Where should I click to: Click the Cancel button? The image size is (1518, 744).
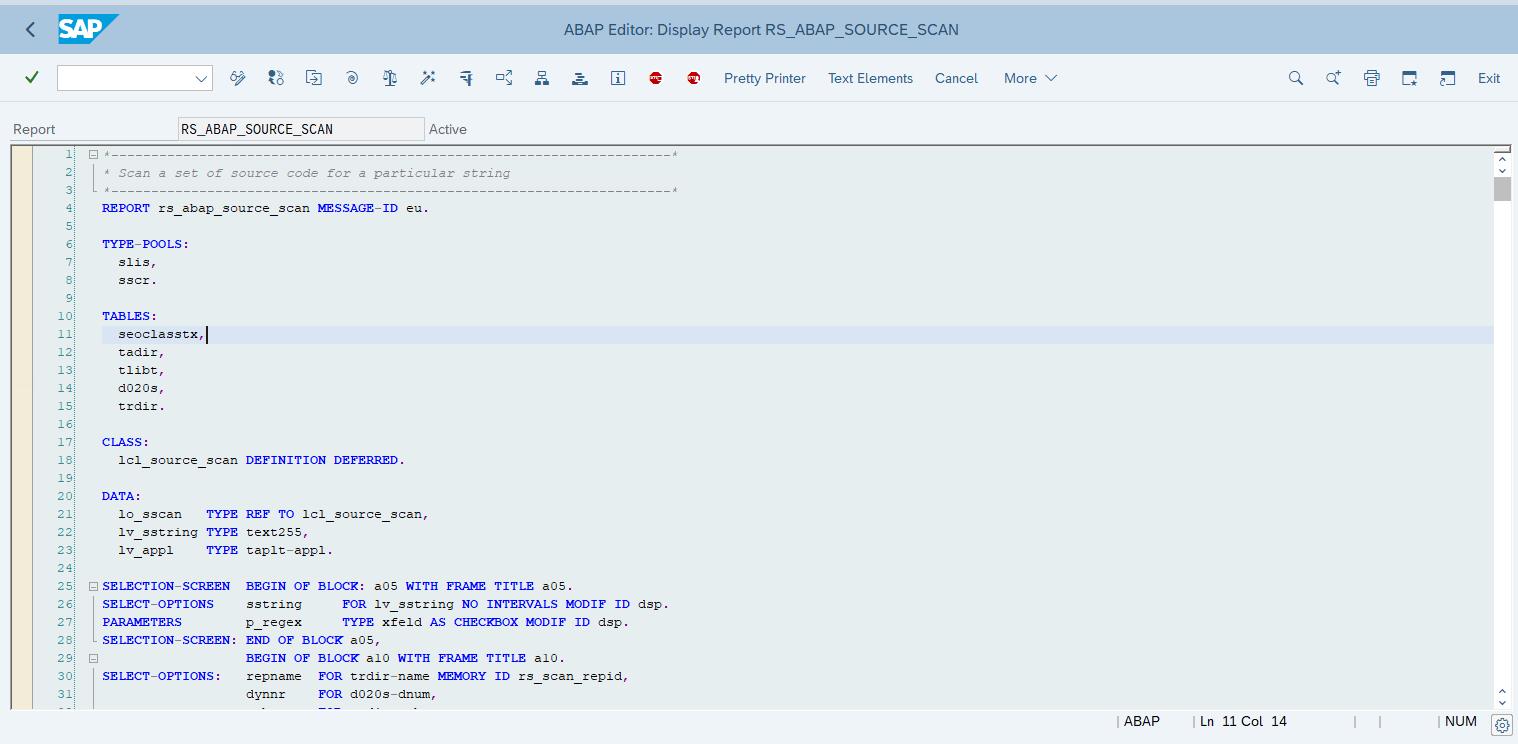click(x=956, y=78)
